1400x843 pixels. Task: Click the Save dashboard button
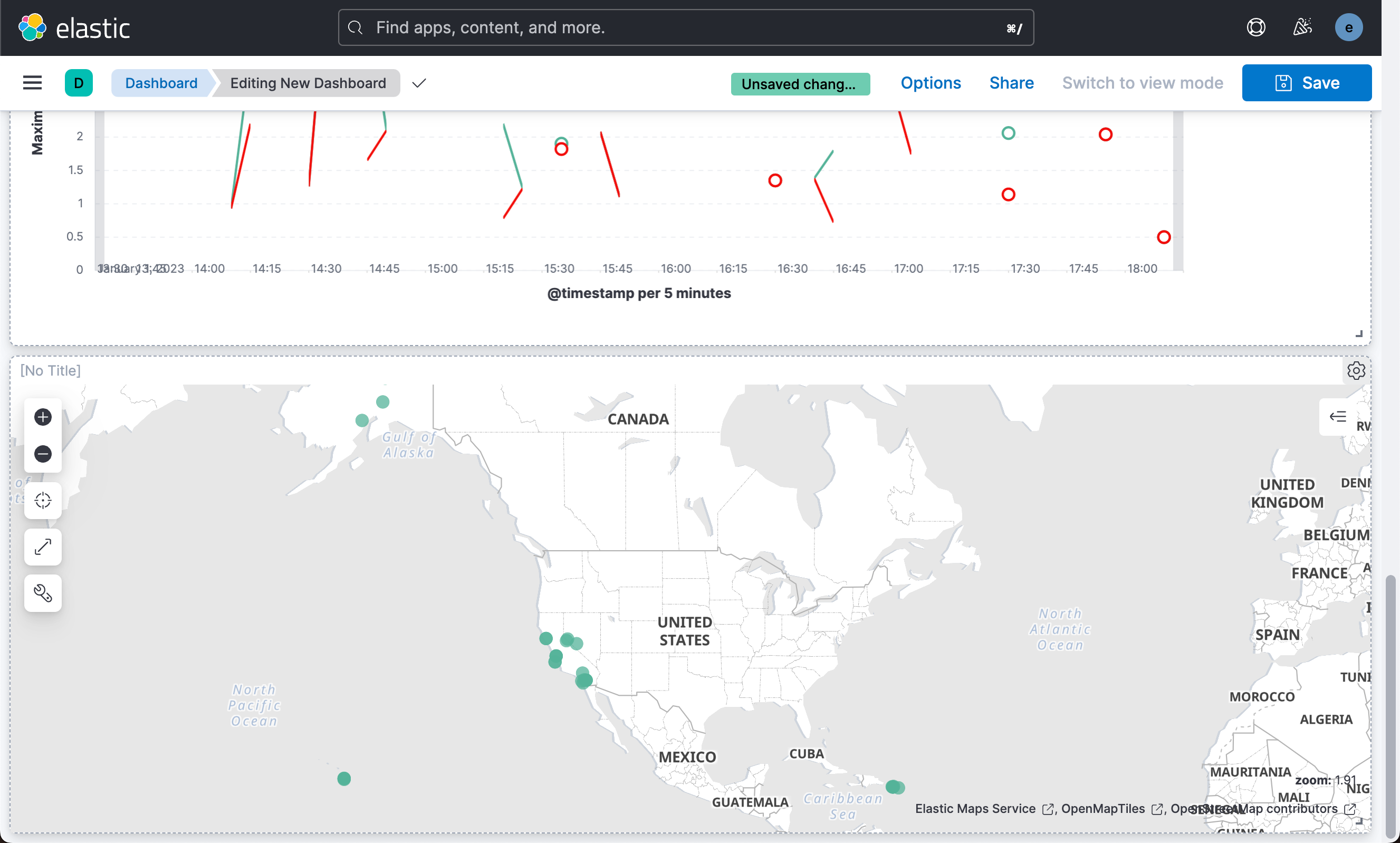tap(1306, 83)
